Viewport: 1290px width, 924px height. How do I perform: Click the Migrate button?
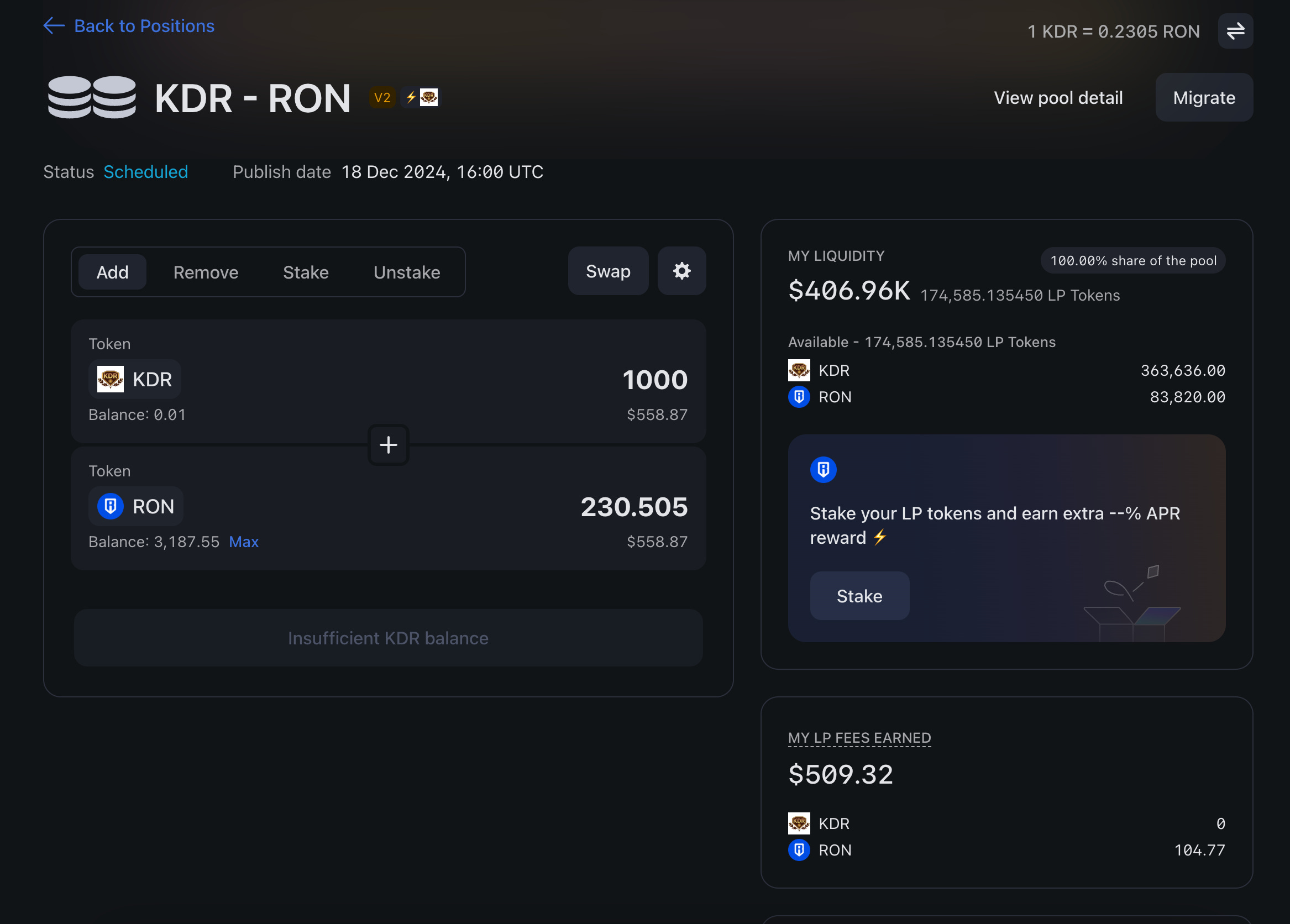click(x=1204, y=97)
